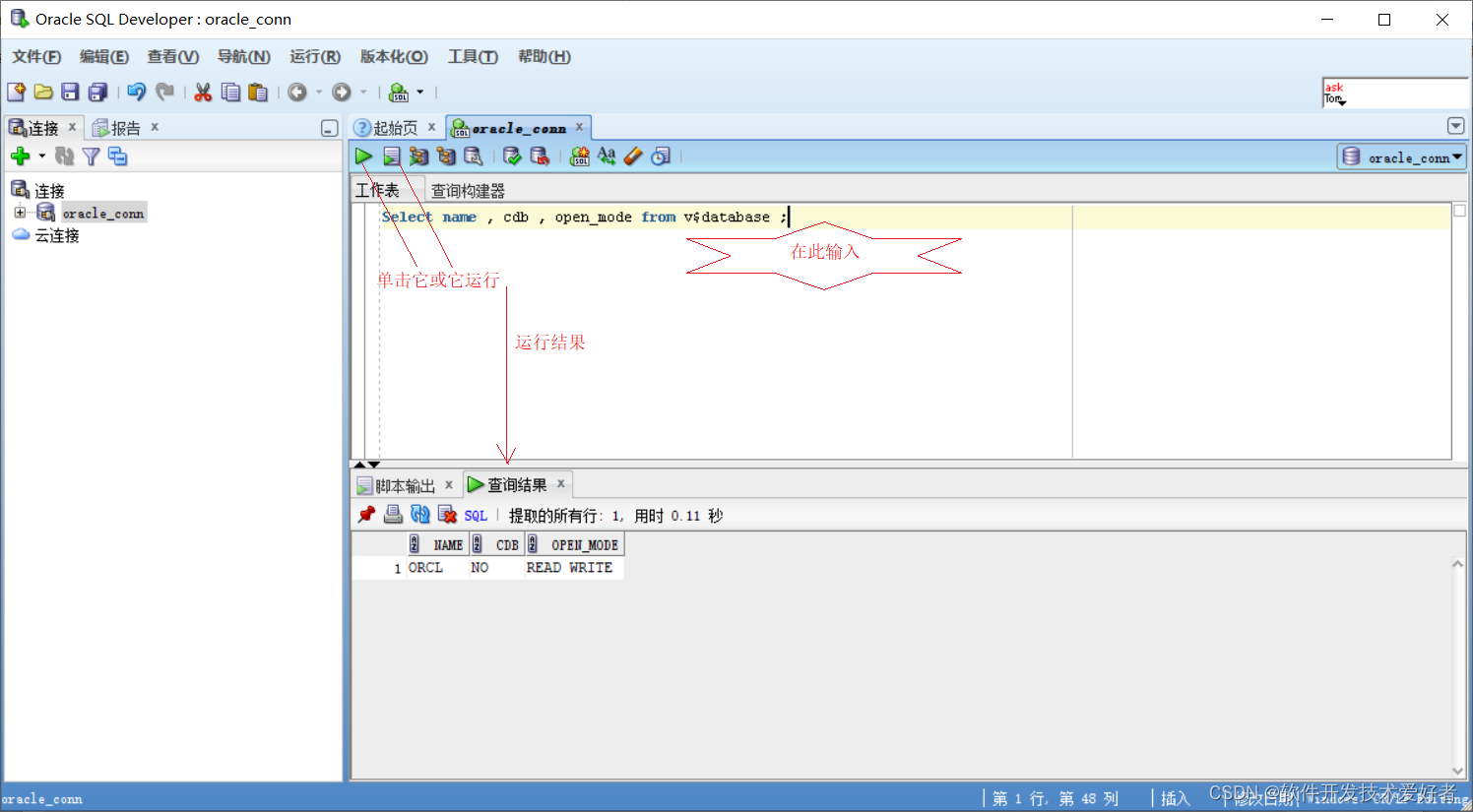Viewport: 1473px width, 812px height.
Task: Open the 导航(N) menu
Action: [x=243, y=57]
